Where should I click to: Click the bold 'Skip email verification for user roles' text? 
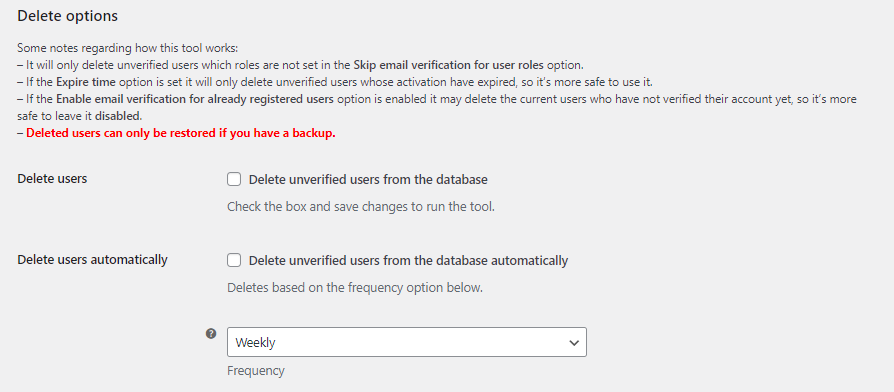[449, 64]
